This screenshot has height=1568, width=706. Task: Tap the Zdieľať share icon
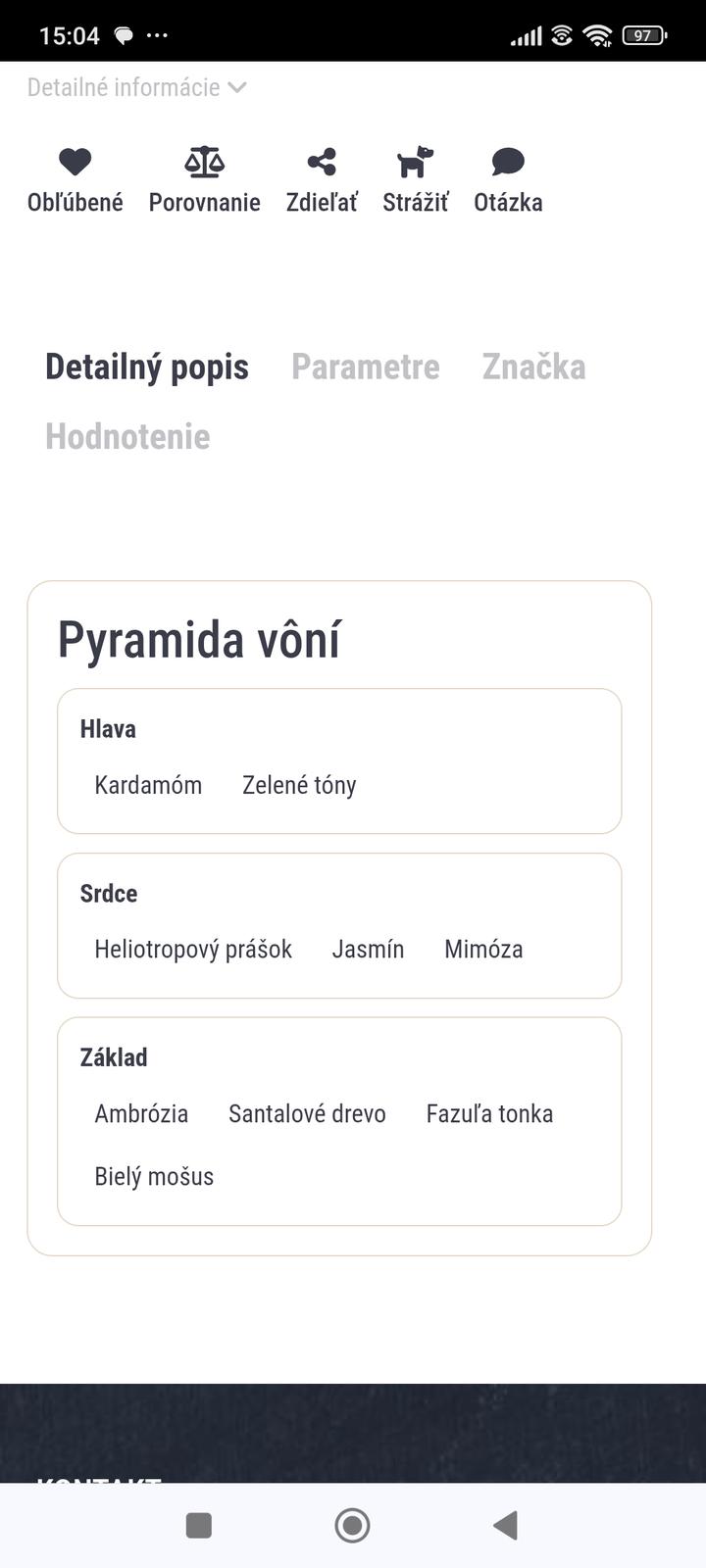[x=322, y=162]
